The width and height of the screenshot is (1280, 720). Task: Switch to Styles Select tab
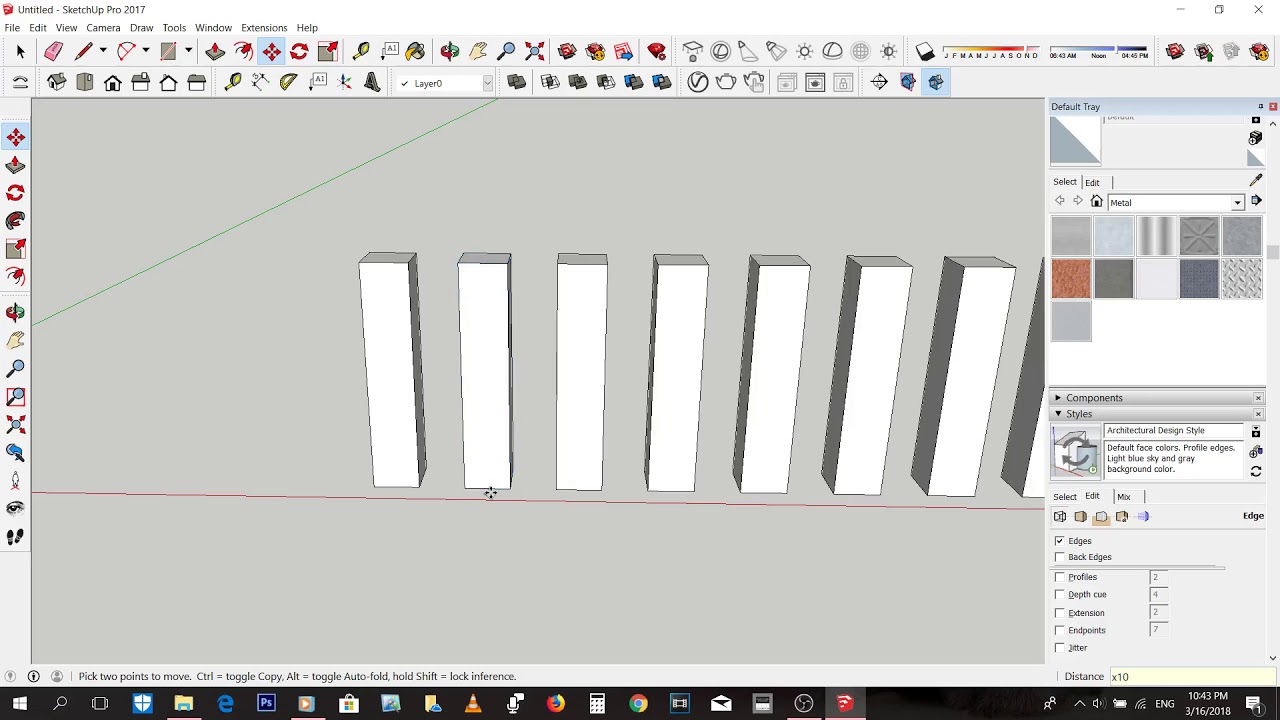click(1065, 497)
